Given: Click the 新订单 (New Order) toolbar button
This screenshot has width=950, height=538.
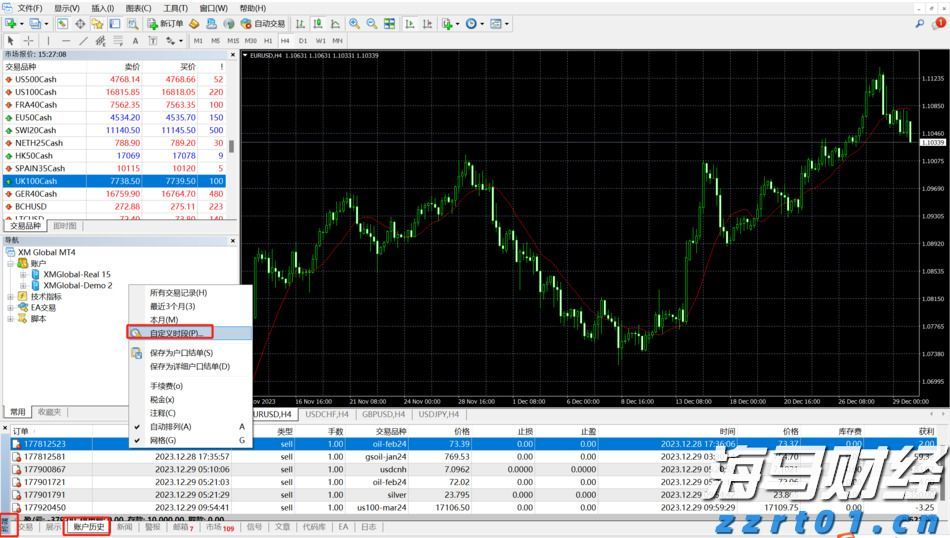Looking at the screenshot, I should (x=167, y=24).
